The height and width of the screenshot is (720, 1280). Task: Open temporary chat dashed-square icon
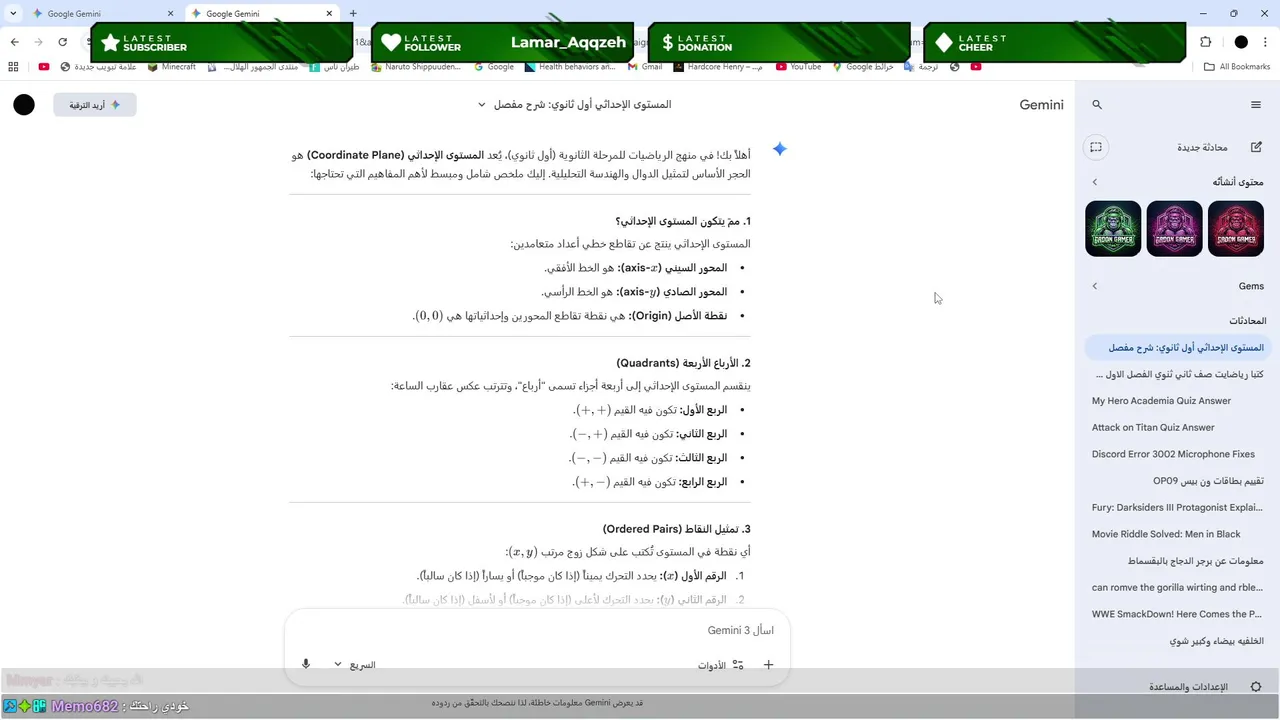coord(1096,147)
